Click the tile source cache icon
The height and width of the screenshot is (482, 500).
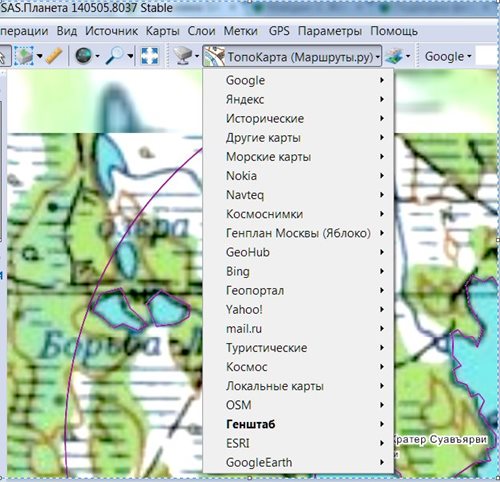click(183, 56)
